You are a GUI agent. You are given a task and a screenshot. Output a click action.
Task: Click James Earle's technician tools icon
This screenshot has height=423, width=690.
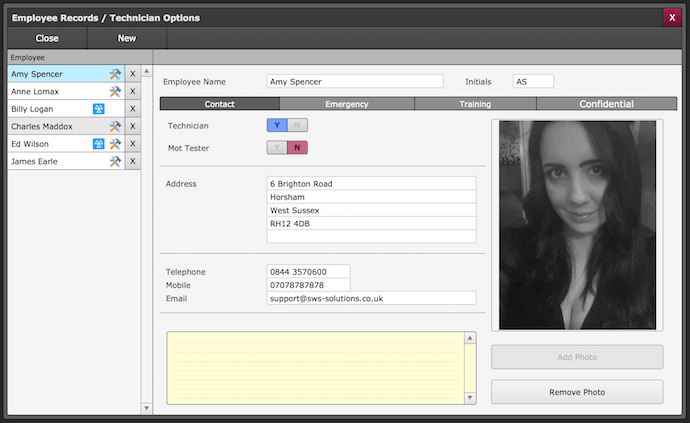point(115,162)
